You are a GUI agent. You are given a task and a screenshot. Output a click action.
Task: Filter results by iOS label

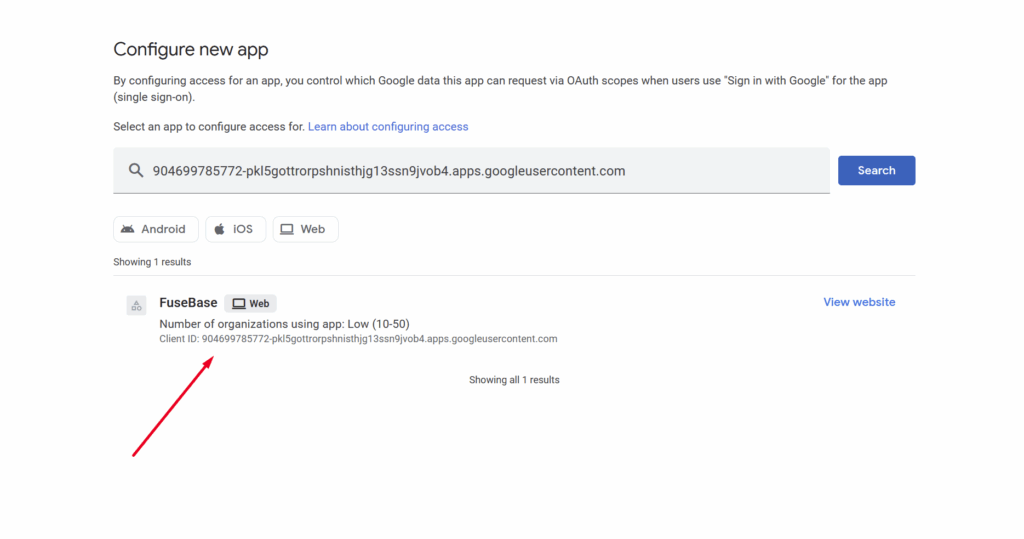click(x=243, y=229)
